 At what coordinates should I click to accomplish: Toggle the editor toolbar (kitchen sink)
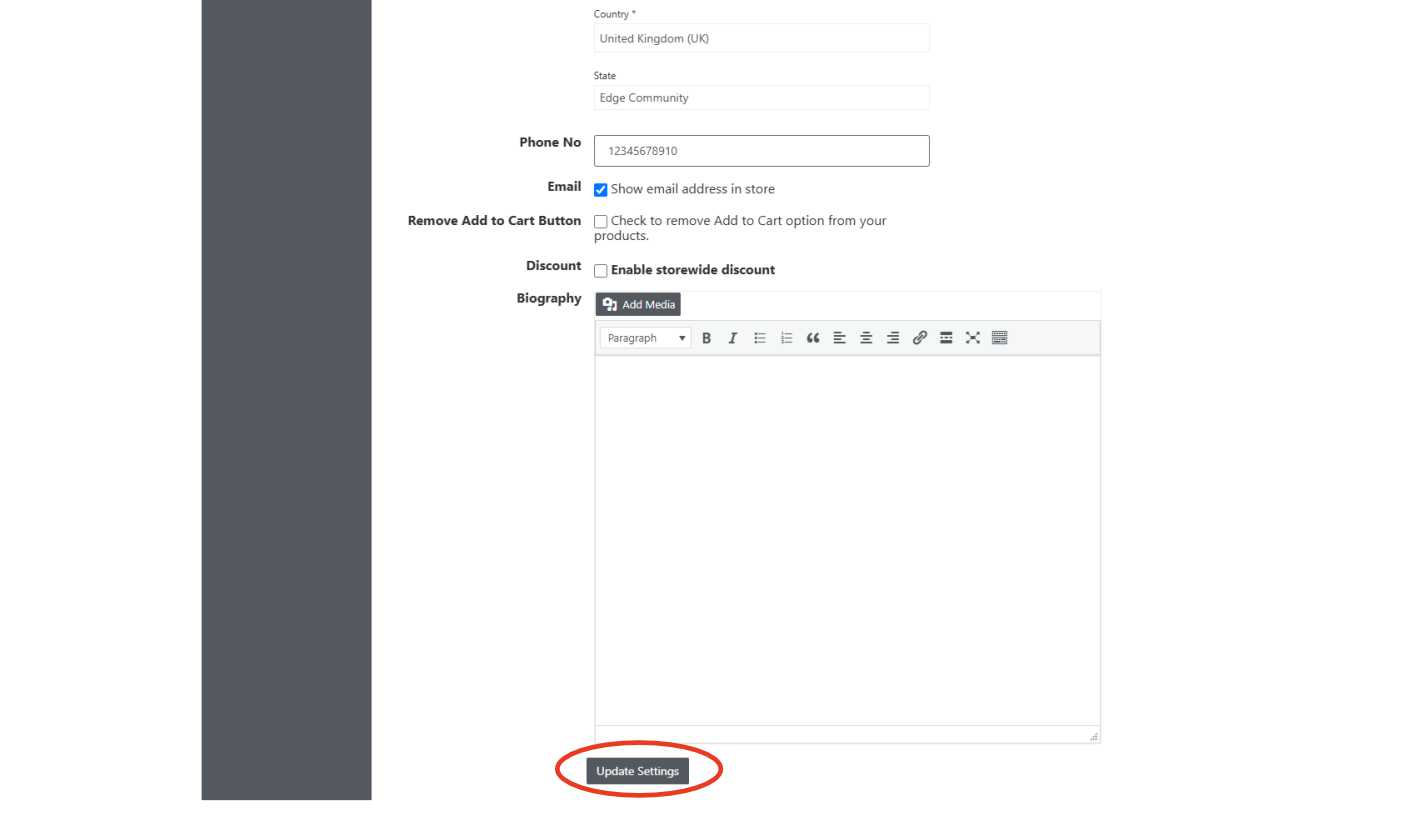999,338
